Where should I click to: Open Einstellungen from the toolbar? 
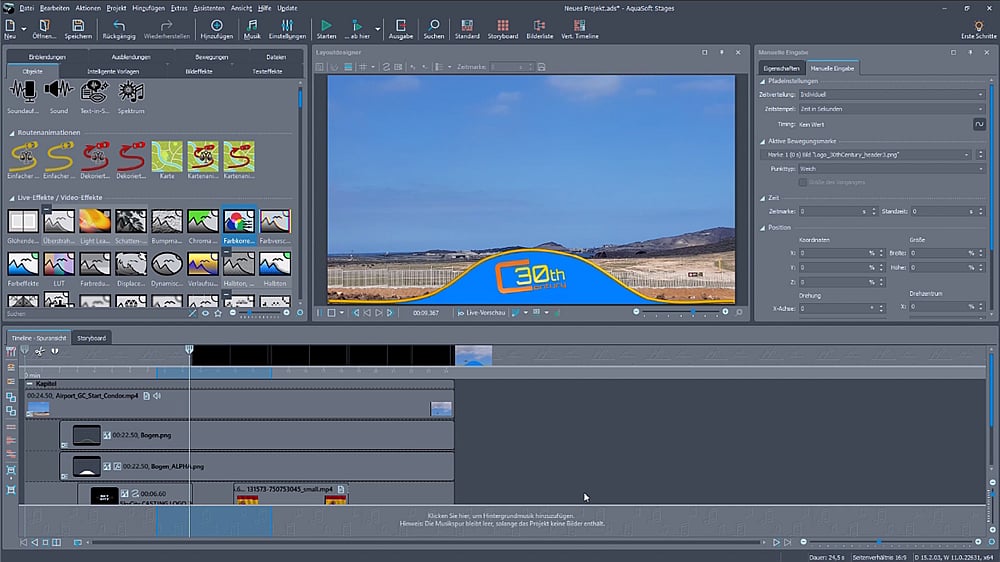click(x=287, y=28)
